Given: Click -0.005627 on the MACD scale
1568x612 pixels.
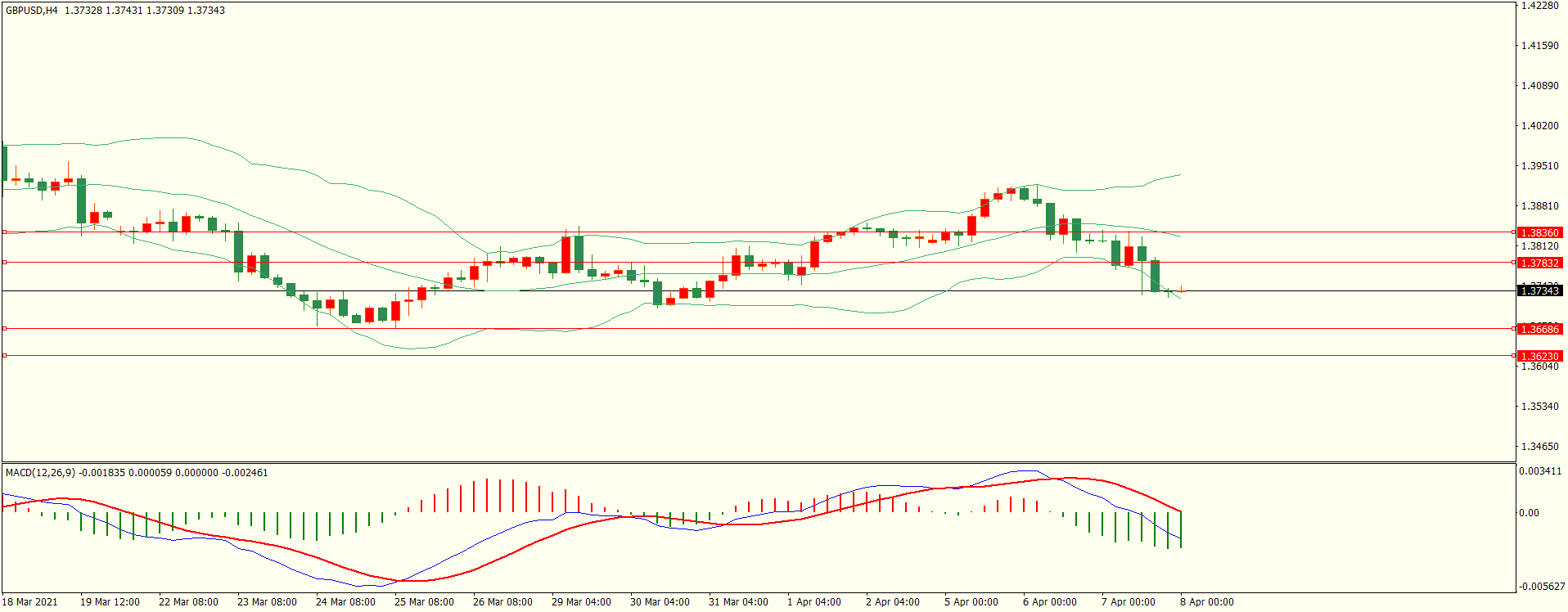Looking at the screenshot, I should [1542, 587].
